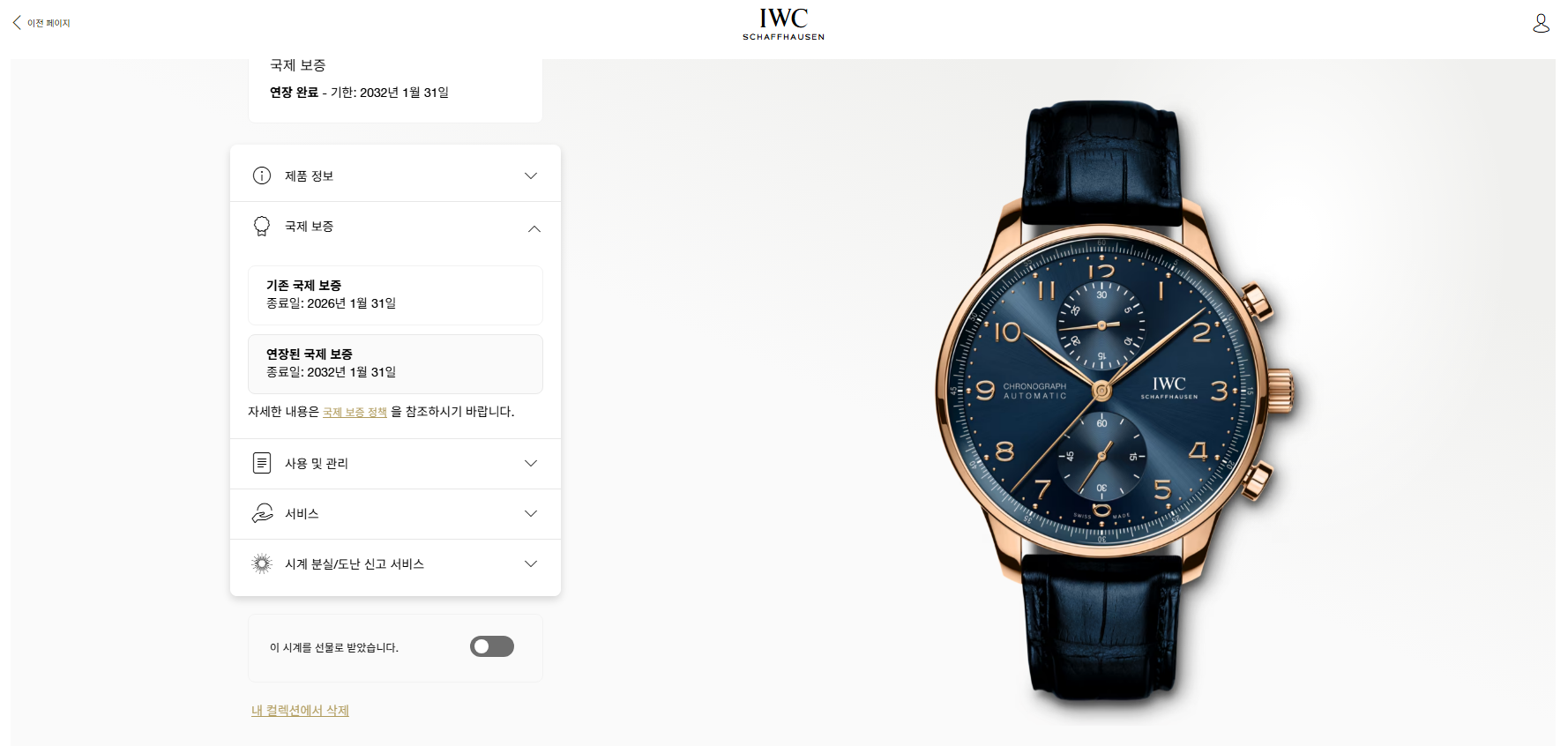
Task: Click the warranty ribbon badge icon
Action: coord(262,227)
